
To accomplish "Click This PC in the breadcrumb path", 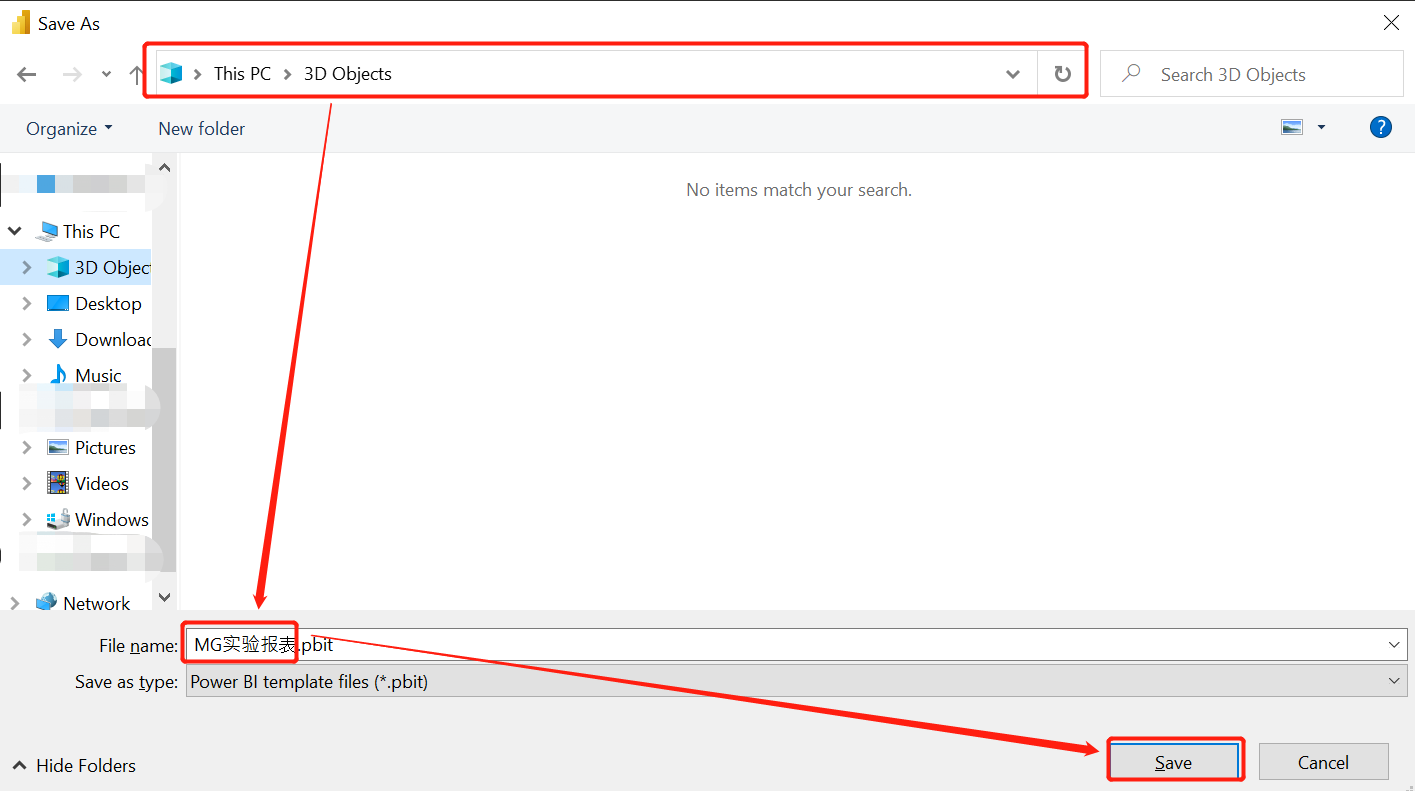I will 242,73.
